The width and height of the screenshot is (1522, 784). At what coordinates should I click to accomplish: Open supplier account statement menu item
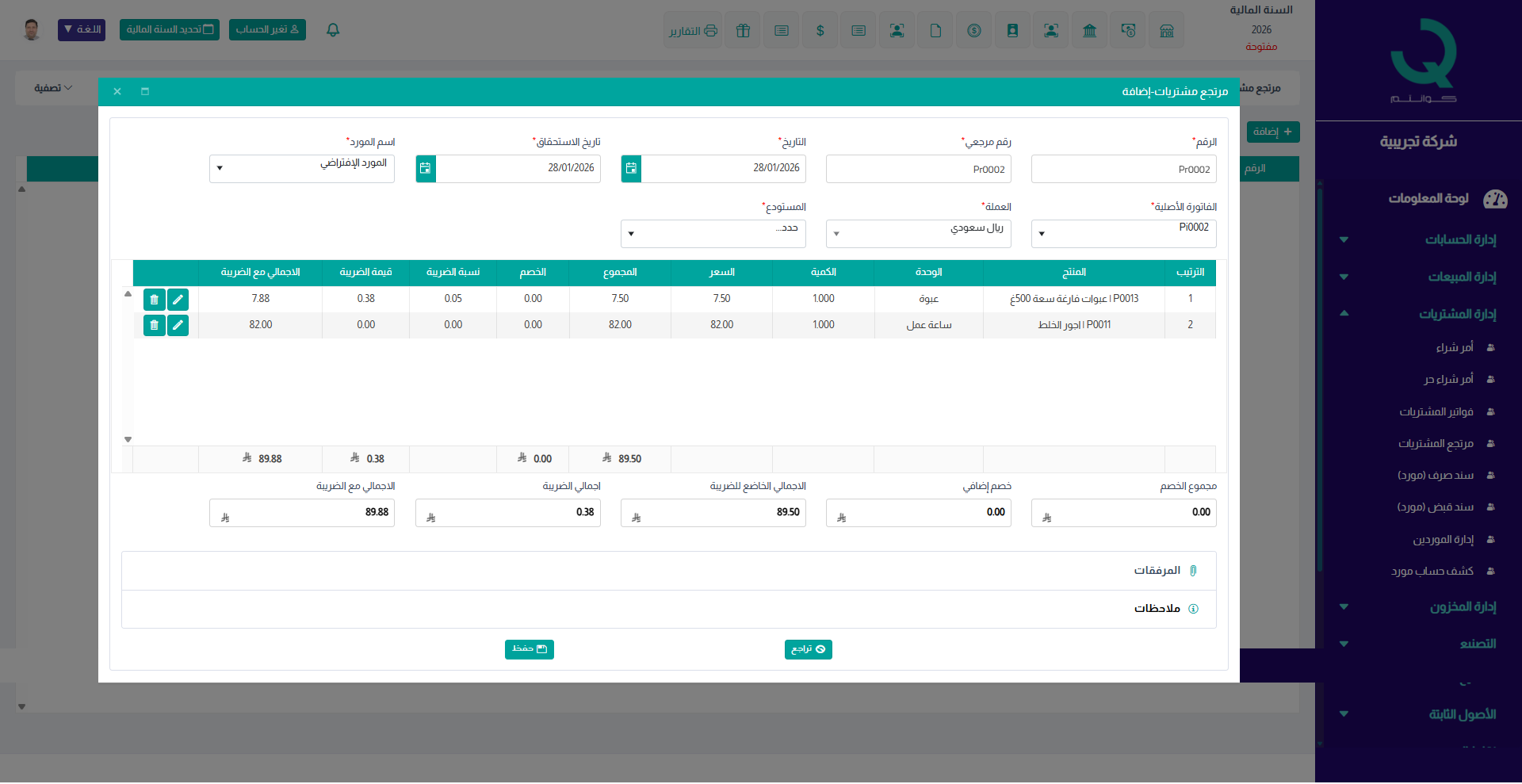point(1432,571)
